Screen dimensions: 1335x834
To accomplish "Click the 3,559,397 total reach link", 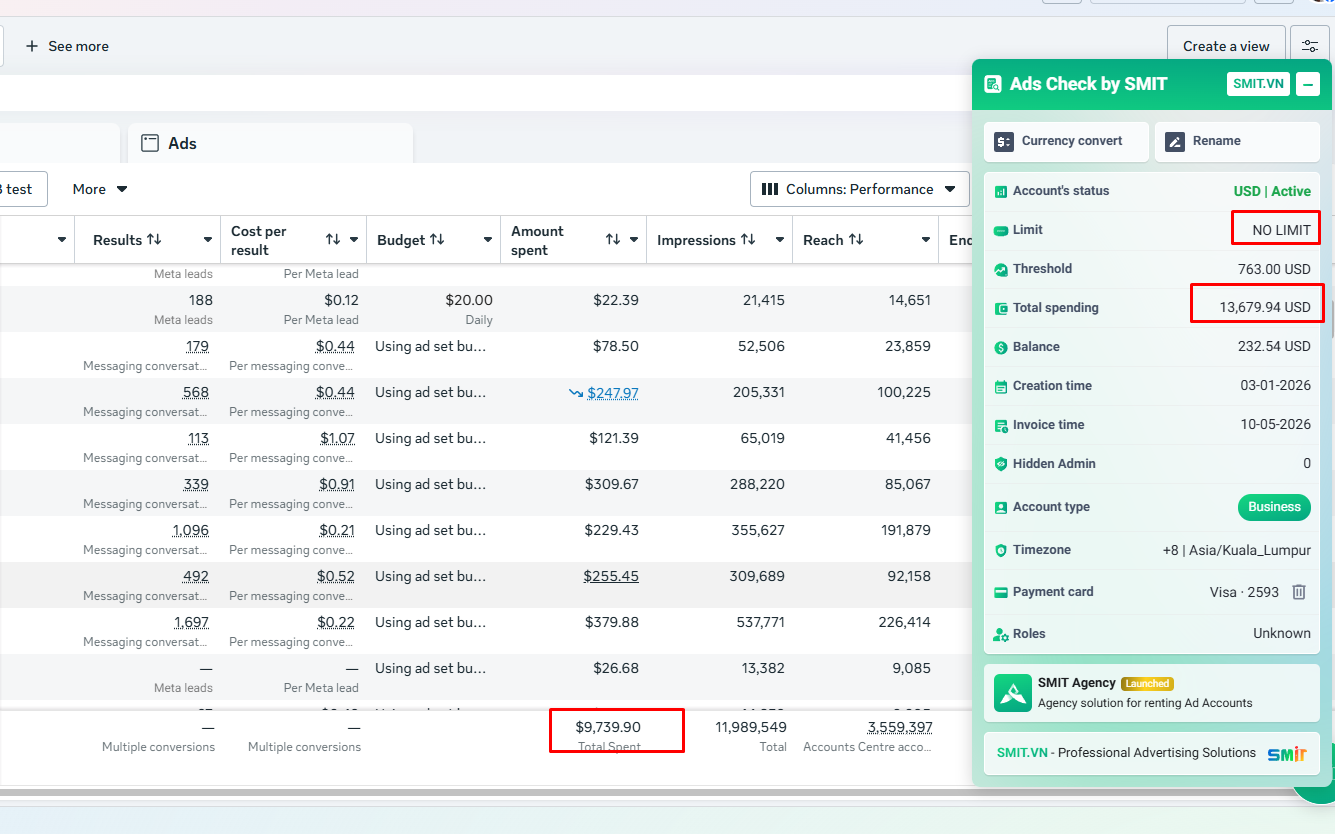I will pos(900,728).
